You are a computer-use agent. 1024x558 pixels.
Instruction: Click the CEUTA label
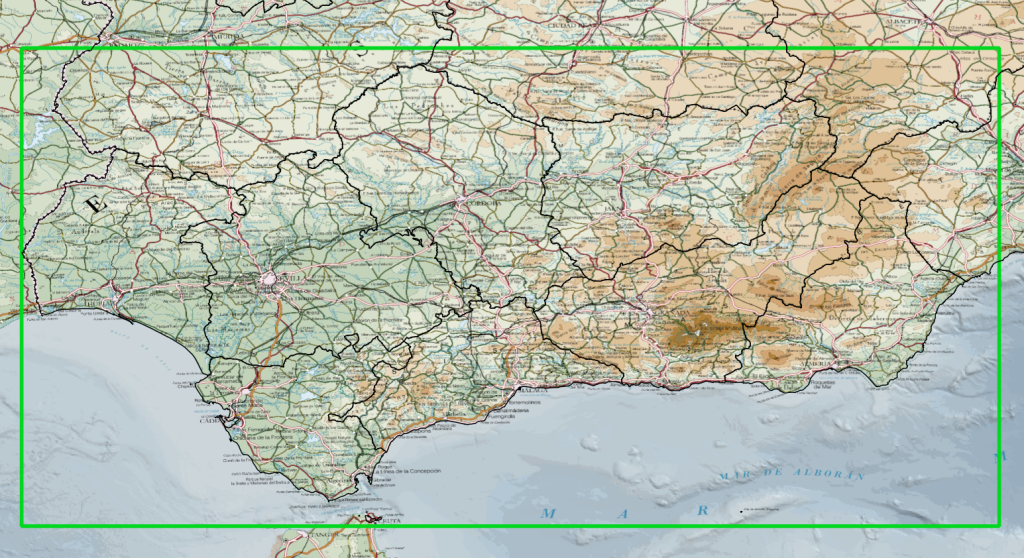pyautogui.click(x=391, y=520)
